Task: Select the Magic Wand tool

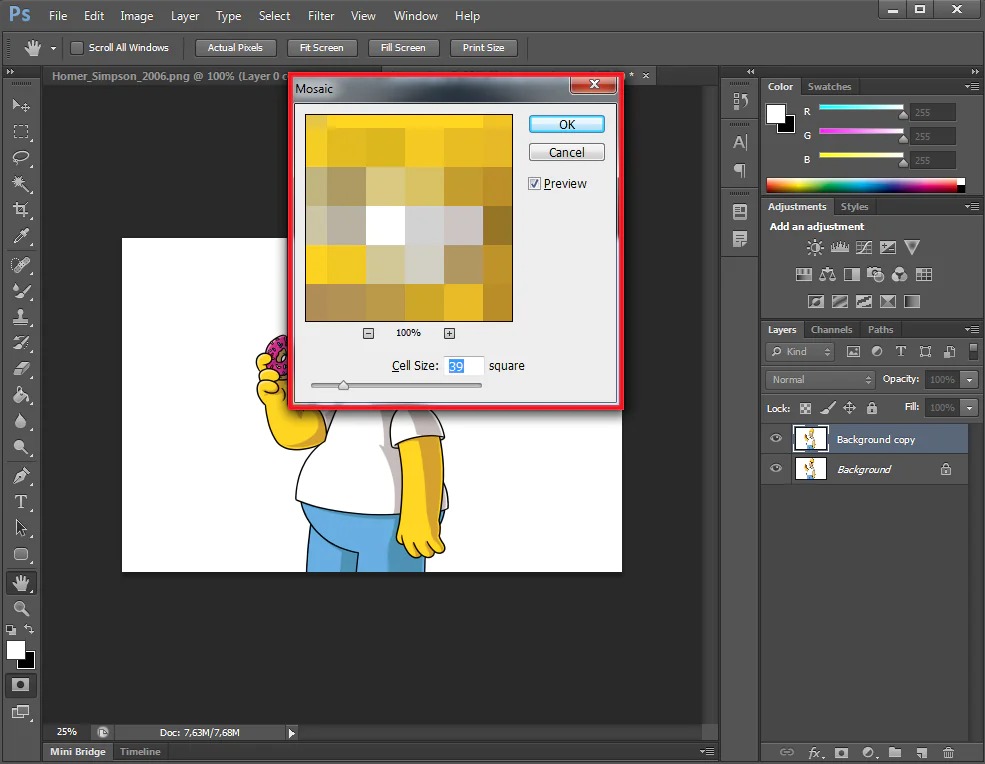Action: (x=21, y=183)
